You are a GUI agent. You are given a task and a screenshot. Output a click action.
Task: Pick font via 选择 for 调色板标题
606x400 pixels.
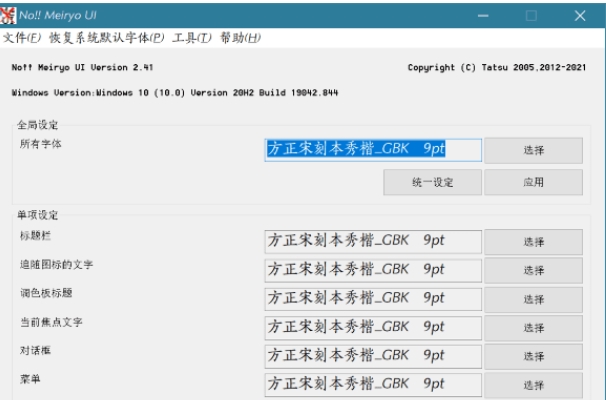coord(533,299)
